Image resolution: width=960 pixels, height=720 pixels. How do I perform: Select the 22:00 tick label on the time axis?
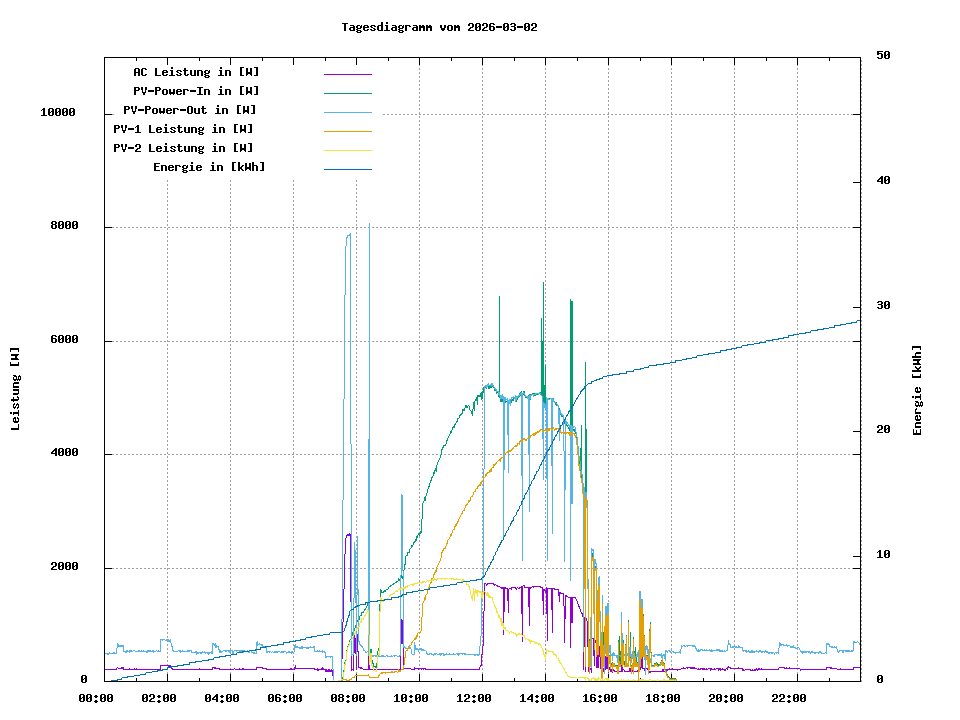[x=789, y=698]
